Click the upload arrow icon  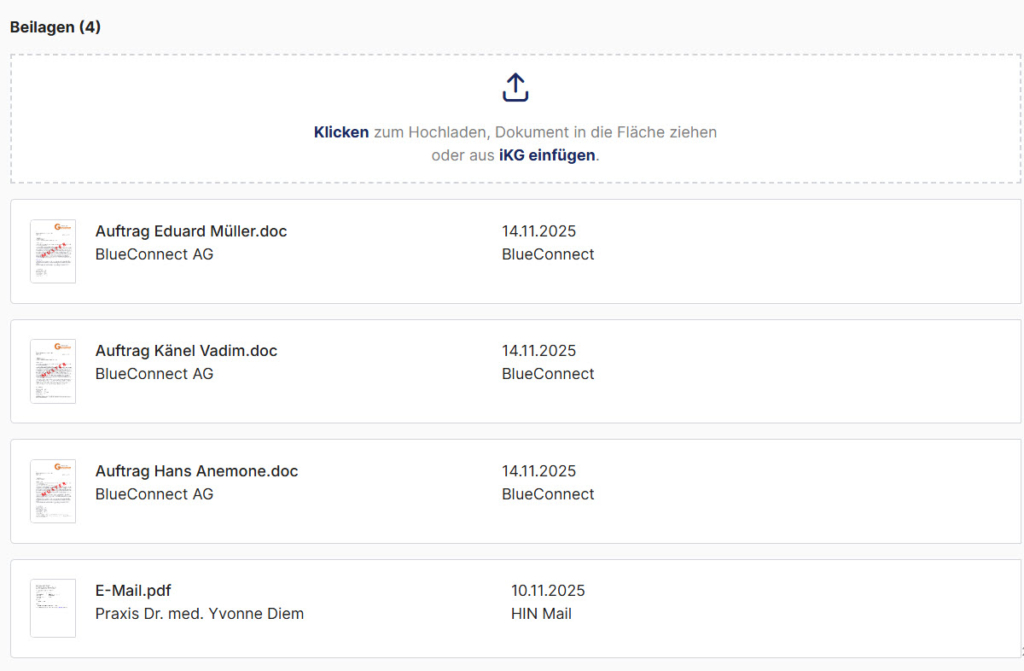point(515,88)
